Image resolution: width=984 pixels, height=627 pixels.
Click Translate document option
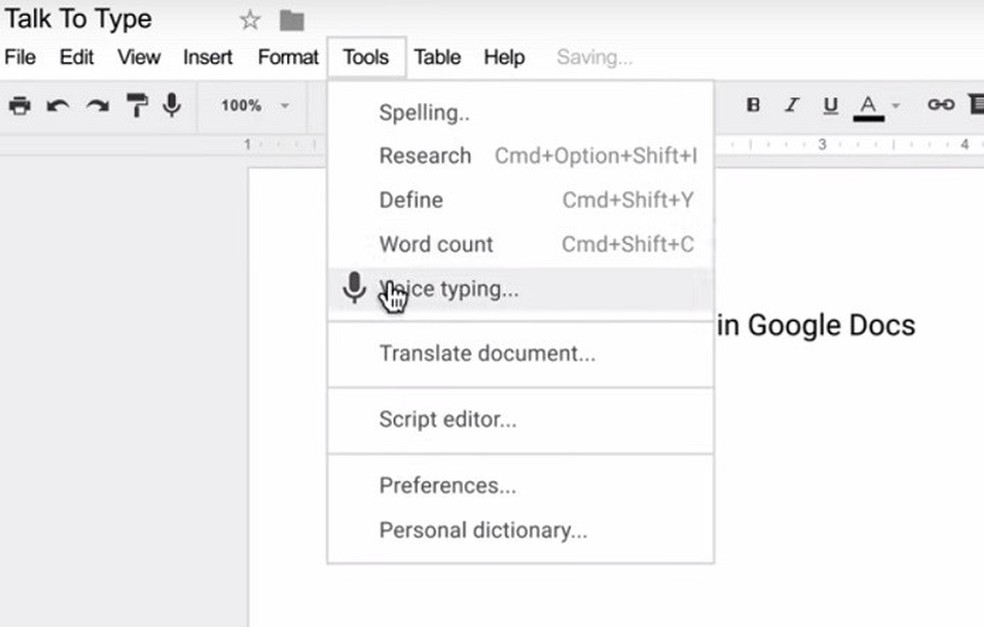(487, 354)
